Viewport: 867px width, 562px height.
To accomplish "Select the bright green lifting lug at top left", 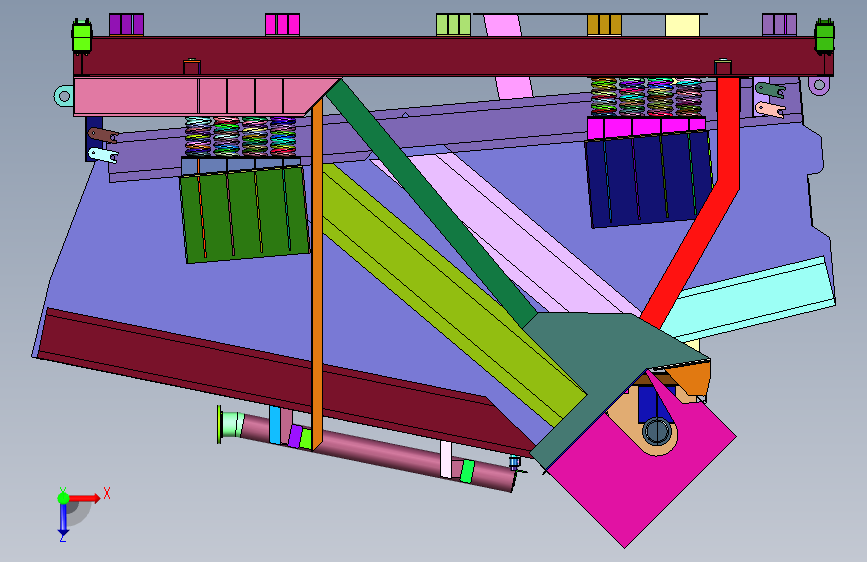I will (x=82, y=37).
